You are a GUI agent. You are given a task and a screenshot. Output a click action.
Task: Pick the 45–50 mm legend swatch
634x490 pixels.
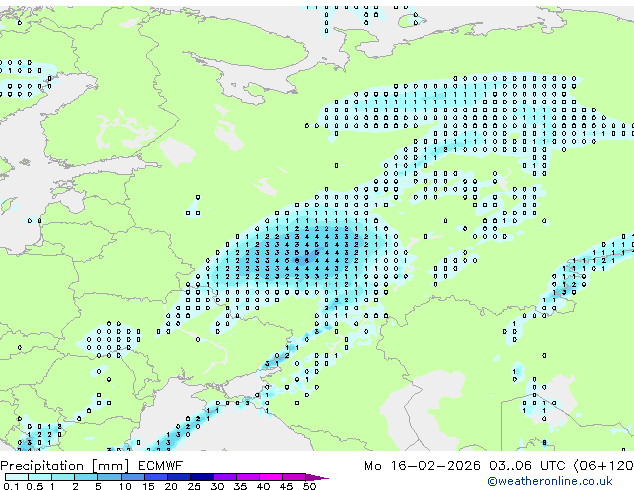294,477
